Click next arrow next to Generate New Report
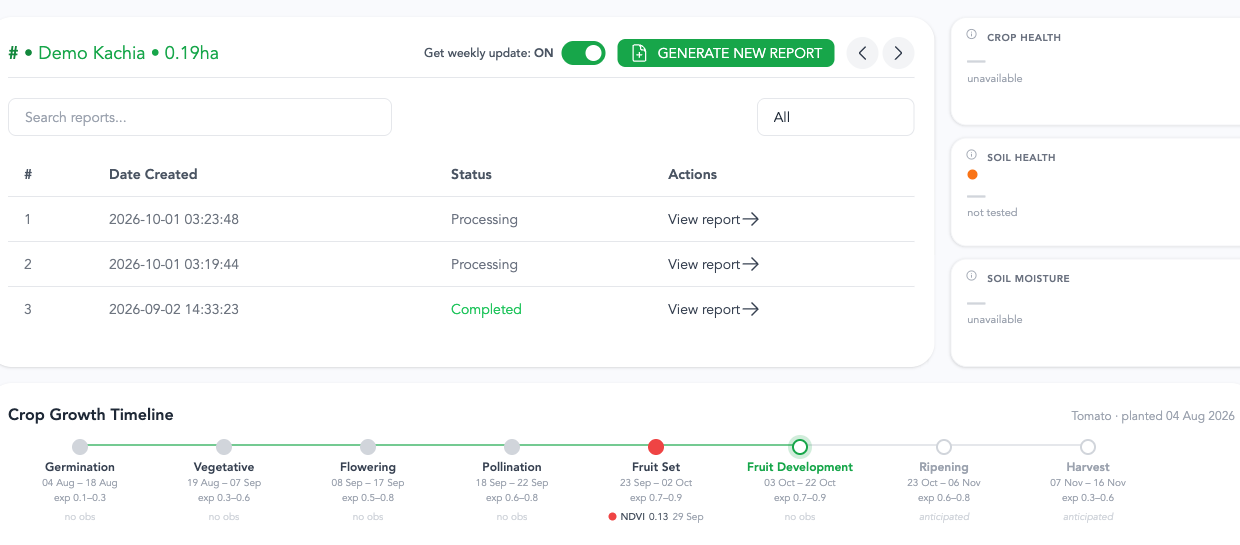 (898, 53)
